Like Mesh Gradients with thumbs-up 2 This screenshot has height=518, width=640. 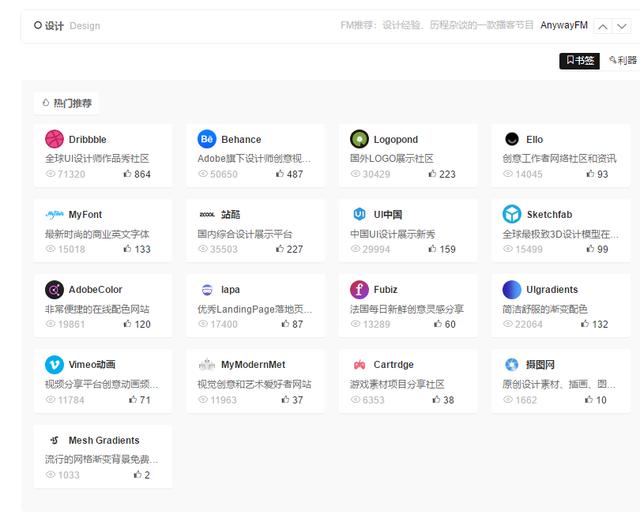(142, 475)
